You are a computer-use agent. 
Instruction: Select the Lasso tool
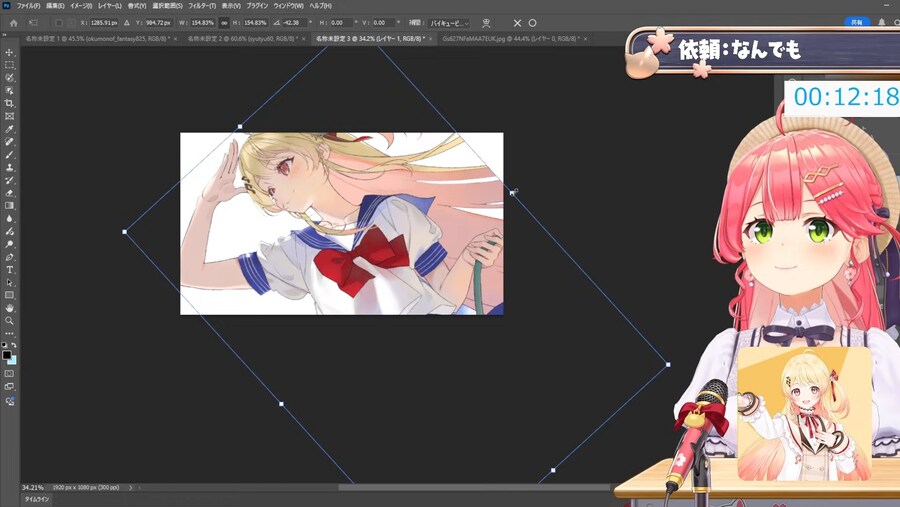(x=9, y=78)
